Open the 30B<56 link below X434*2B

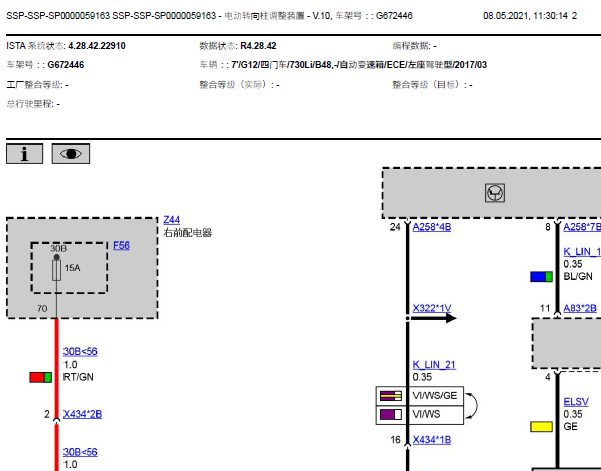tap(80, 452)
